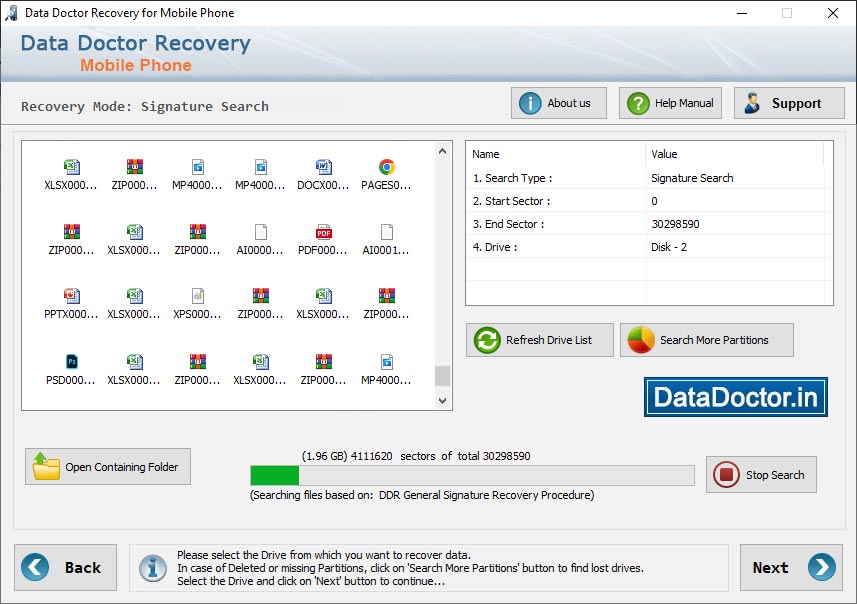Click the Refresh Drive List button
Viewport: 857px width, 604px height.
[539, 340]
